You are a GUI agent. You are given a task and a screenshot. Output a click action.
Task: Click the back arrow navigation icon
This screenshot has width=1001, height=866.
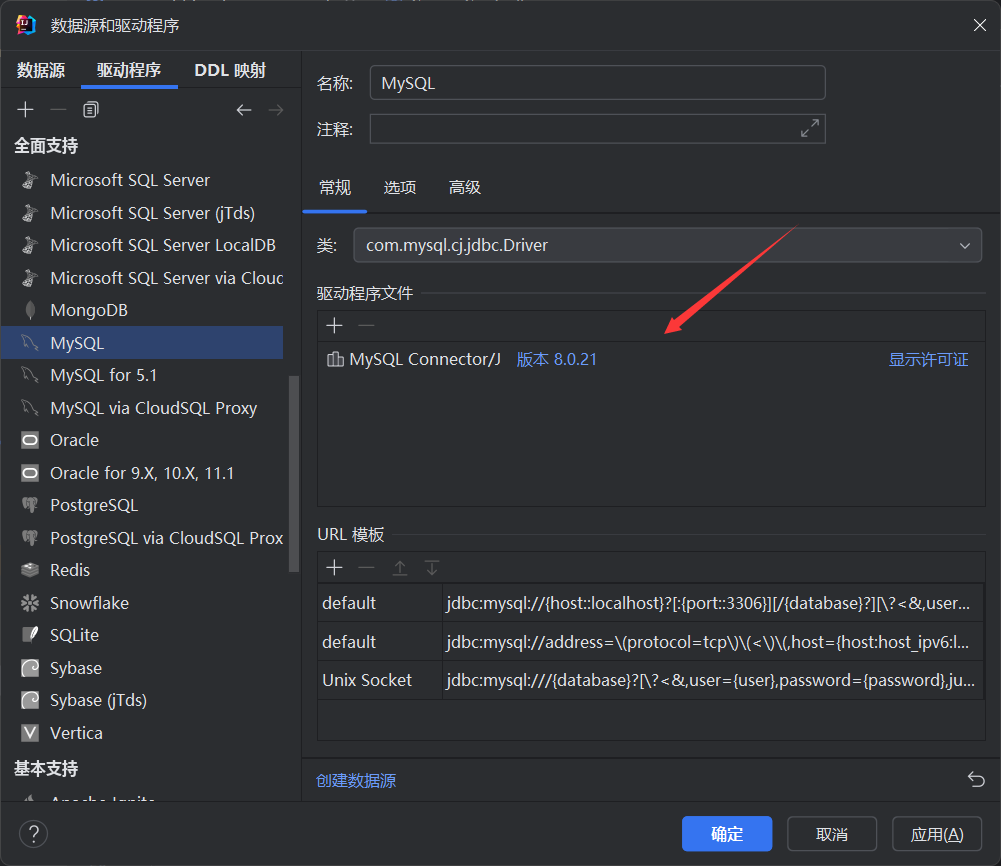pyautogui.click(x=244, y=109)
